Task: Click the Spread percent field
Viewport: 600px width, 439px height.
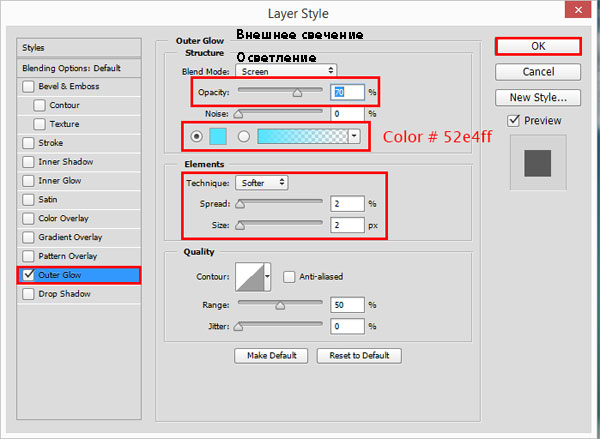Action: (347, 204)
